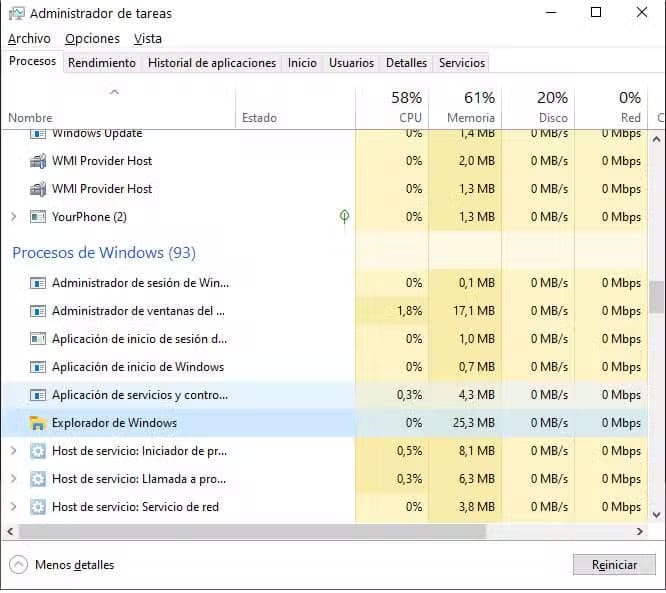This screenshot has height=593, width=666.
Task: Sort by the Red column header
Action: 611,108
